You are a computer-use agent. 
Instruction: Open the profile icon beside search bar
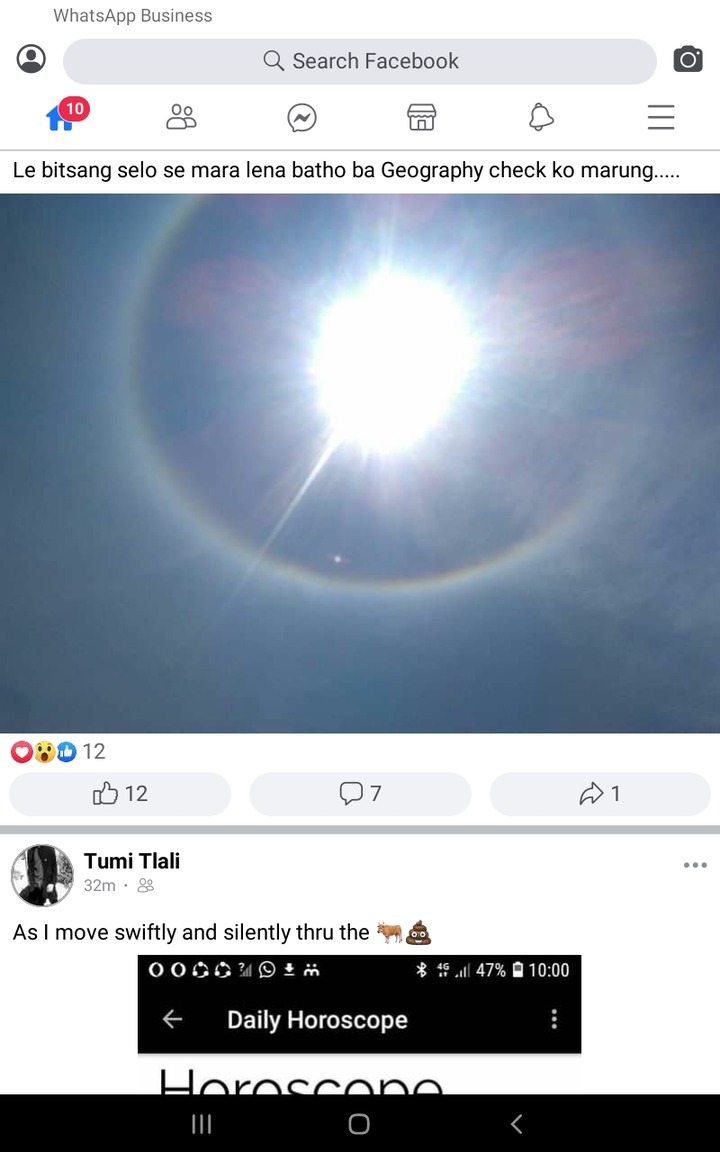pyautogui.click(x=31, y=59)
